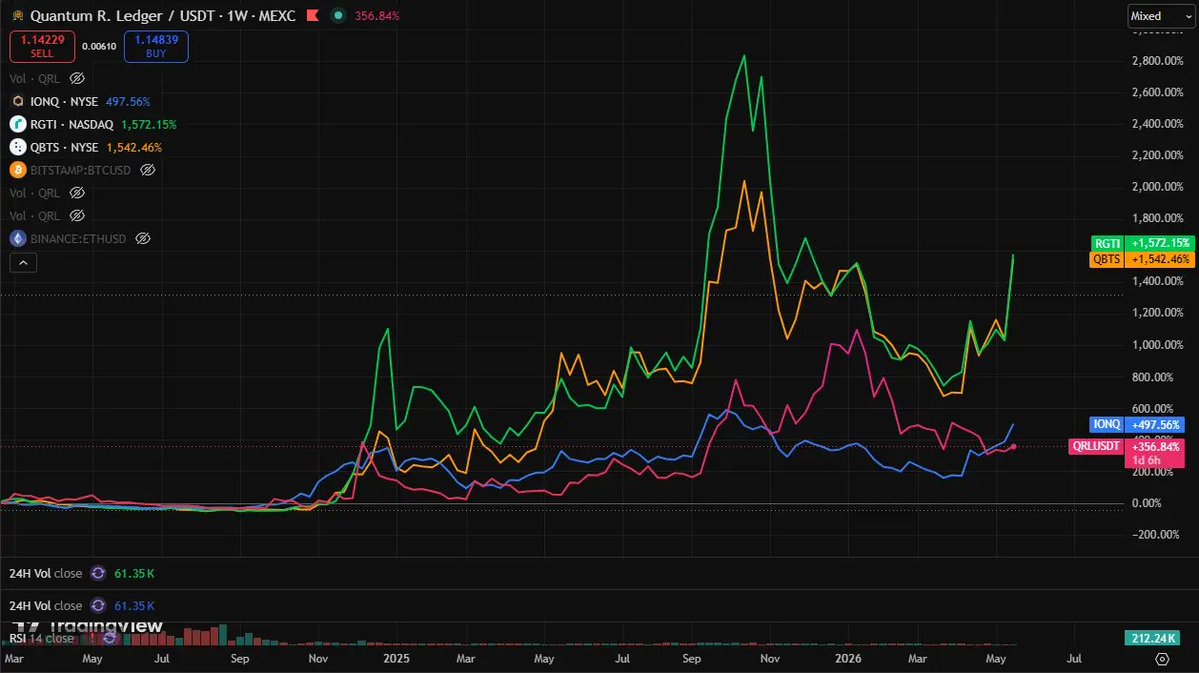
Task: Click the RSI 14 close indicator label
Action: (x=41, y=638)
